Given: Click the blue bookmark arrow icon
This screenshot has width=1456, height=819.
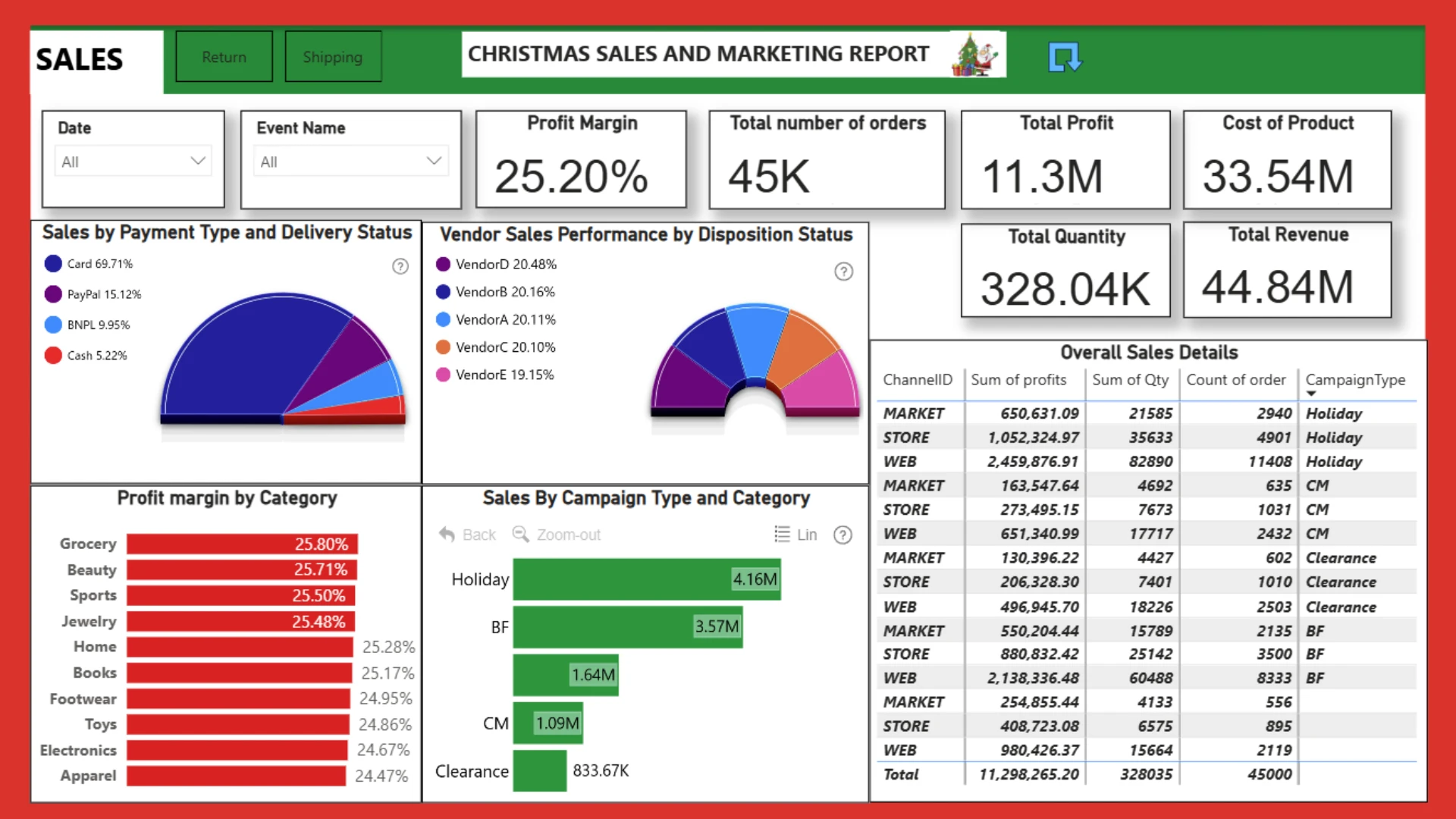Looking at the screenshot, I should pyautogui.click(x=1065, y=57).
